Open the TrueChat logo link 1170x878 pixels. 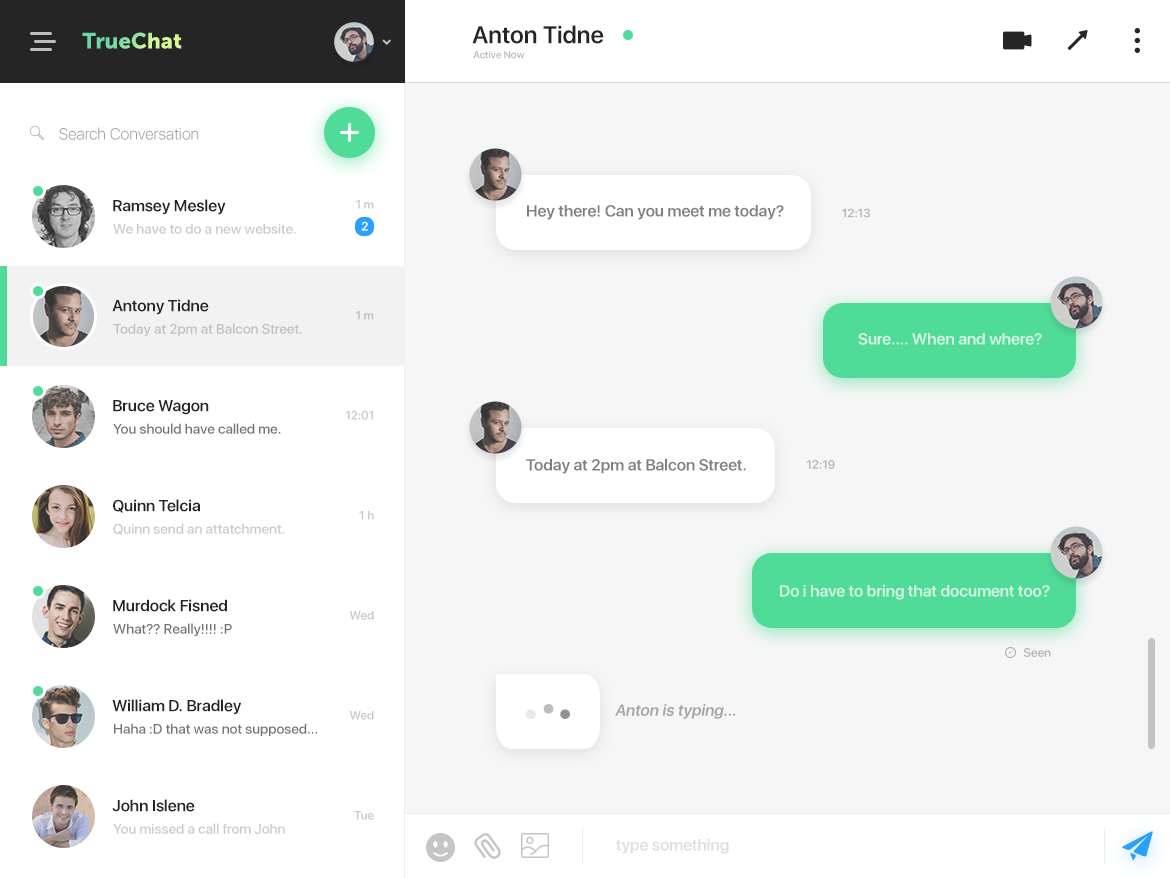132,41
